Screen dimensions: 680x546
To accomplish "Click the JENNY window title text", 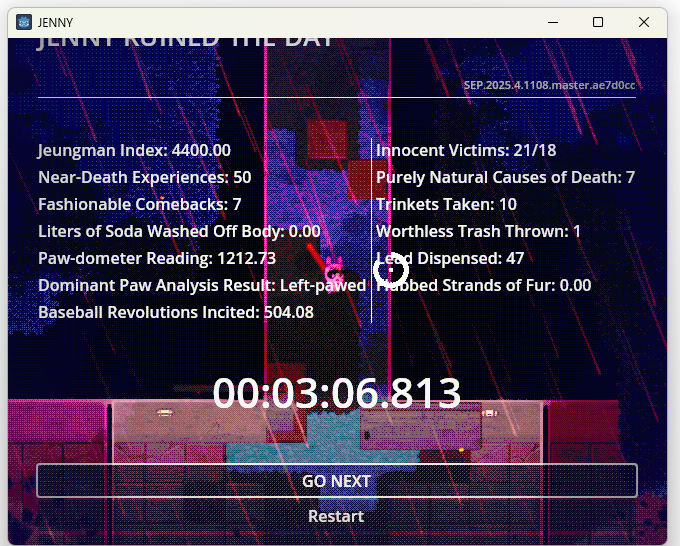I will 55,23.
